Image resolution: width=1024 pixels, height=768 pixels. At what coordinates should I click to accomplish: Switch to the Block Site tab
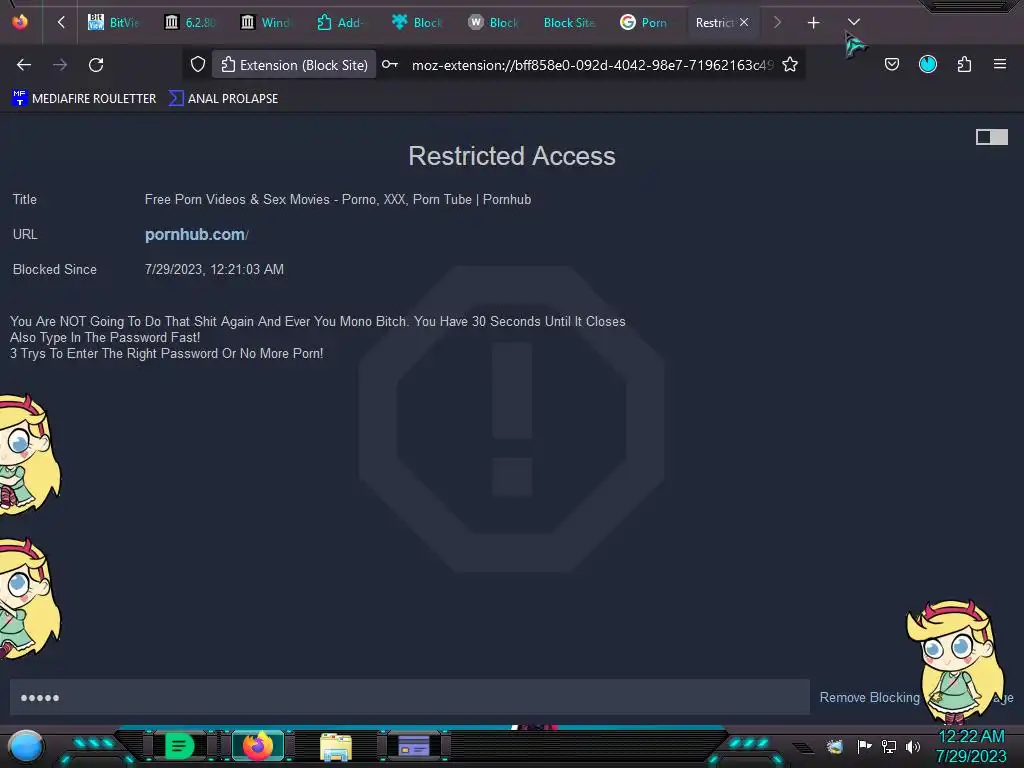(x=569, y=22)
